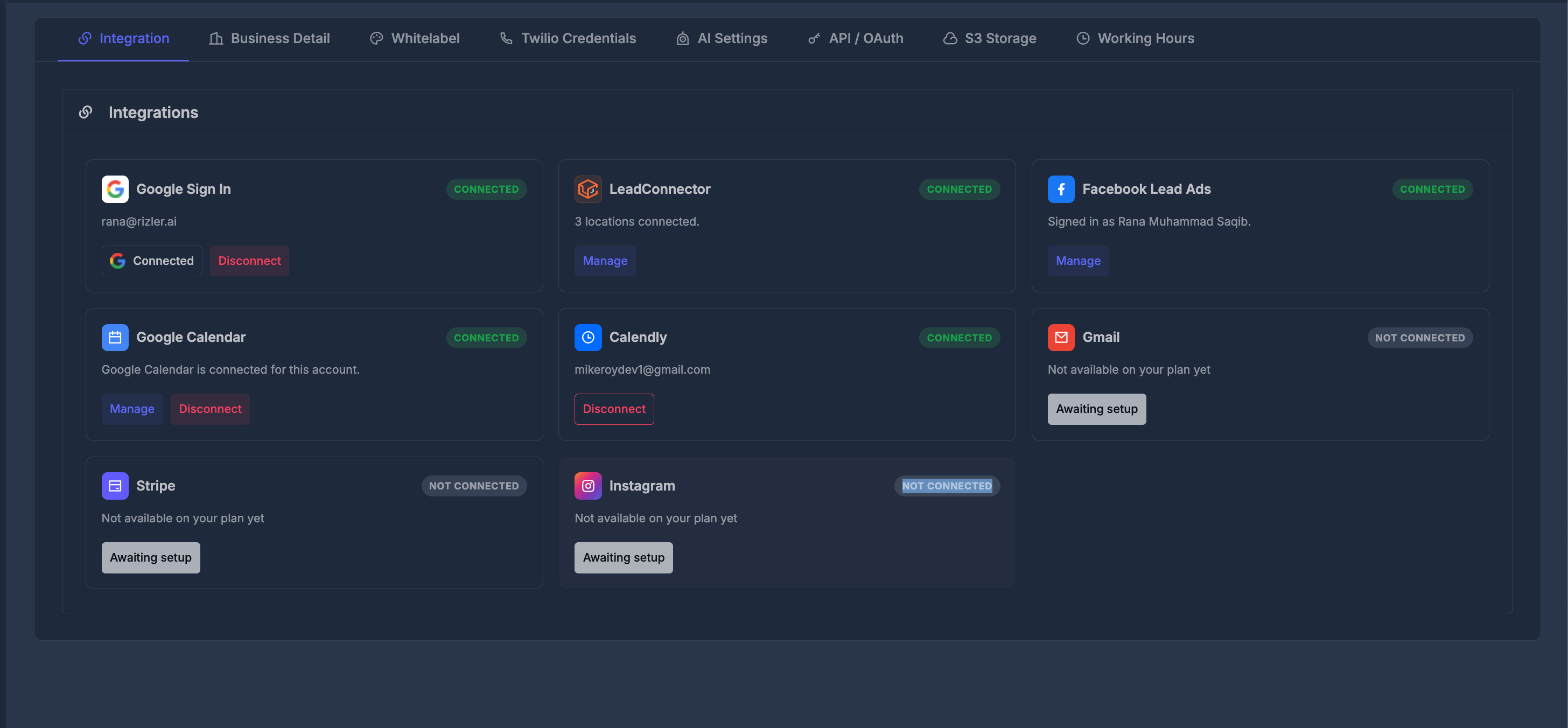Click Gmail NOT CONNECTED badge
1568x728 pixels.
coord(1419,338)
